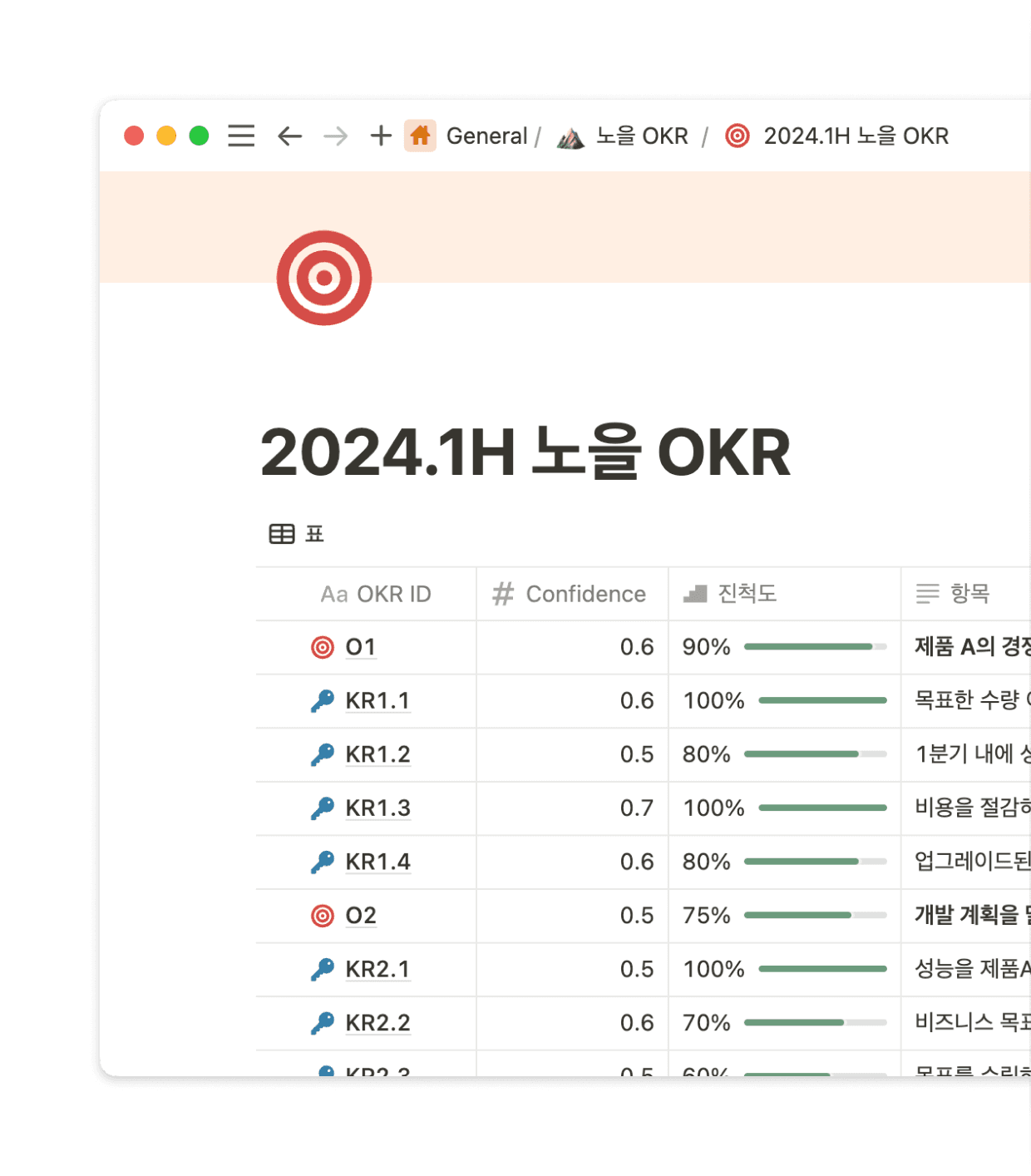Screen dimensions: 1031x1176
Task: Click the bar chart icon on the 진척도 header
Action: (x=695, y=593)
